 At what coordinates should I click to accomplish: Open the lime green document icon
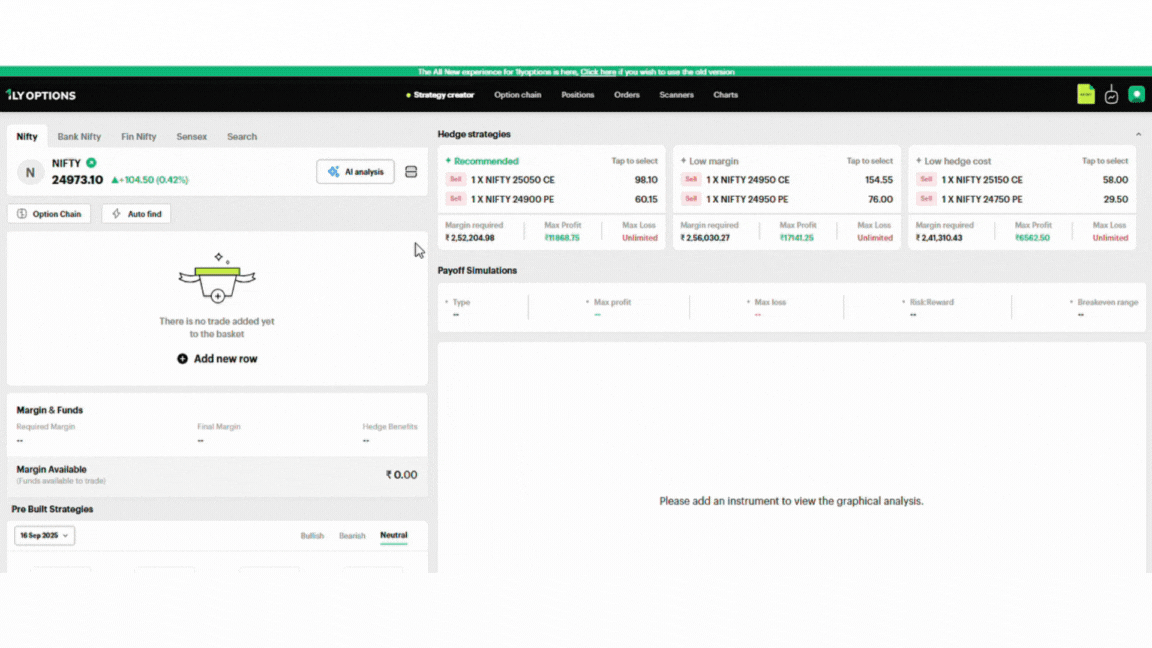tap(1085, 94)
